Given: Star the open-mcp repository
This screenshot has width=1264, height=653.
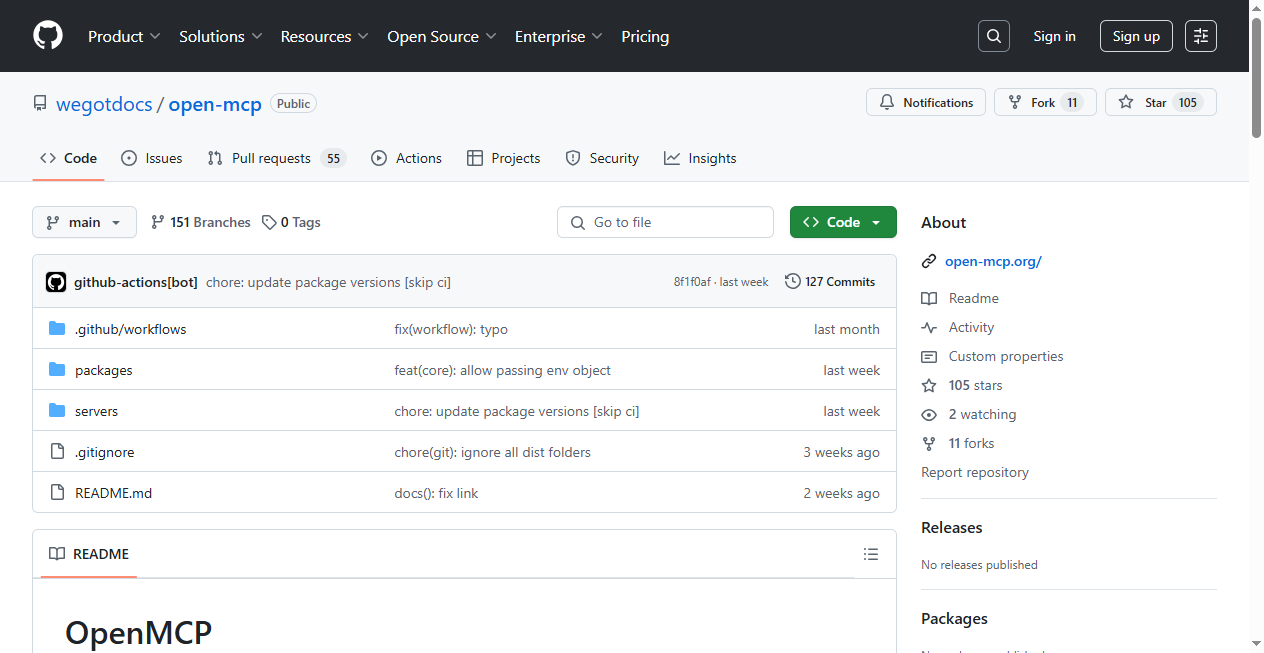Looking at the screenshot, I should tap(1160, 102).
